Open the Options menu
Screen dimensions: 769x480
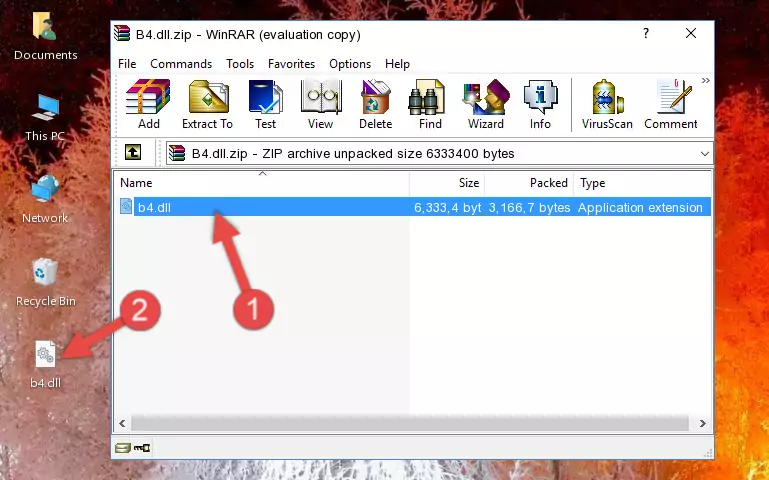350,64
